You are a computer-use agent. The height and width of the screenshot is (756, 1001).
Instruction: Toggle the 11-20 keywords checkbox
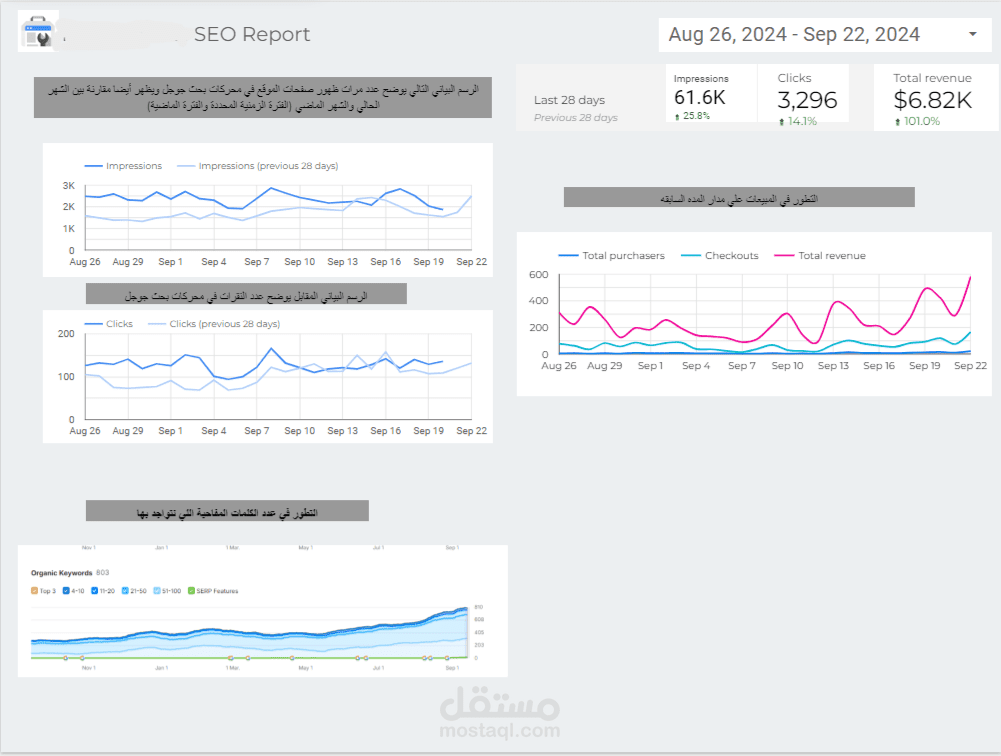(94, 591)
